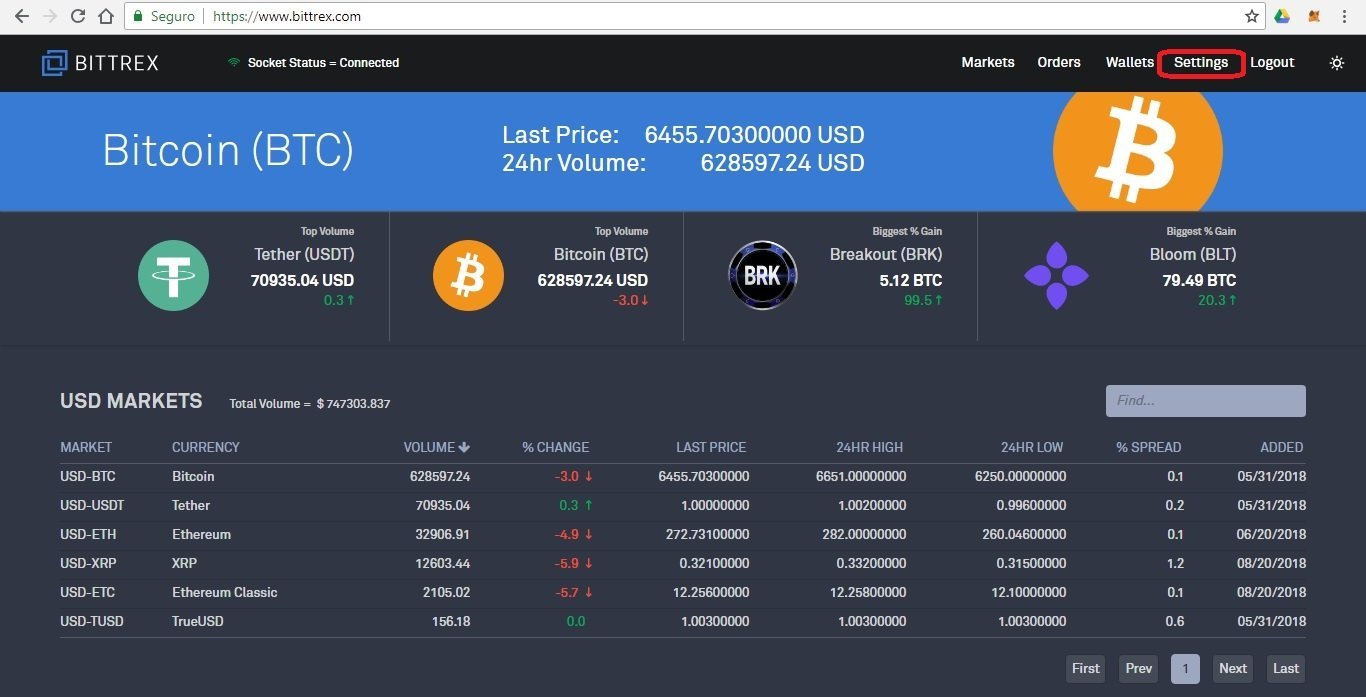Click the Bloom (BLT) card title
The image size is (1366, 697).
1193,255
